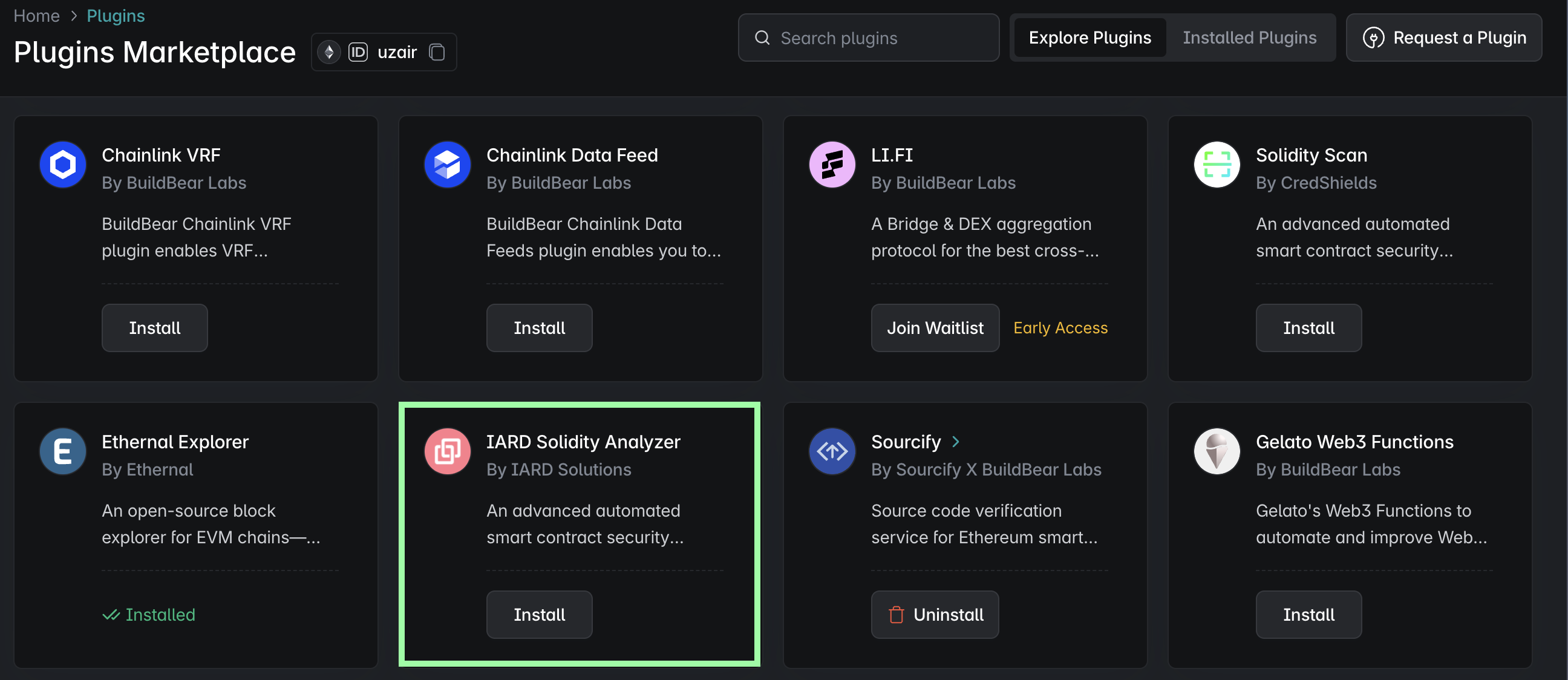The image size is (1568, 680).
Task: Go to Home in the breadcrumb
Action: coord(36,16)
